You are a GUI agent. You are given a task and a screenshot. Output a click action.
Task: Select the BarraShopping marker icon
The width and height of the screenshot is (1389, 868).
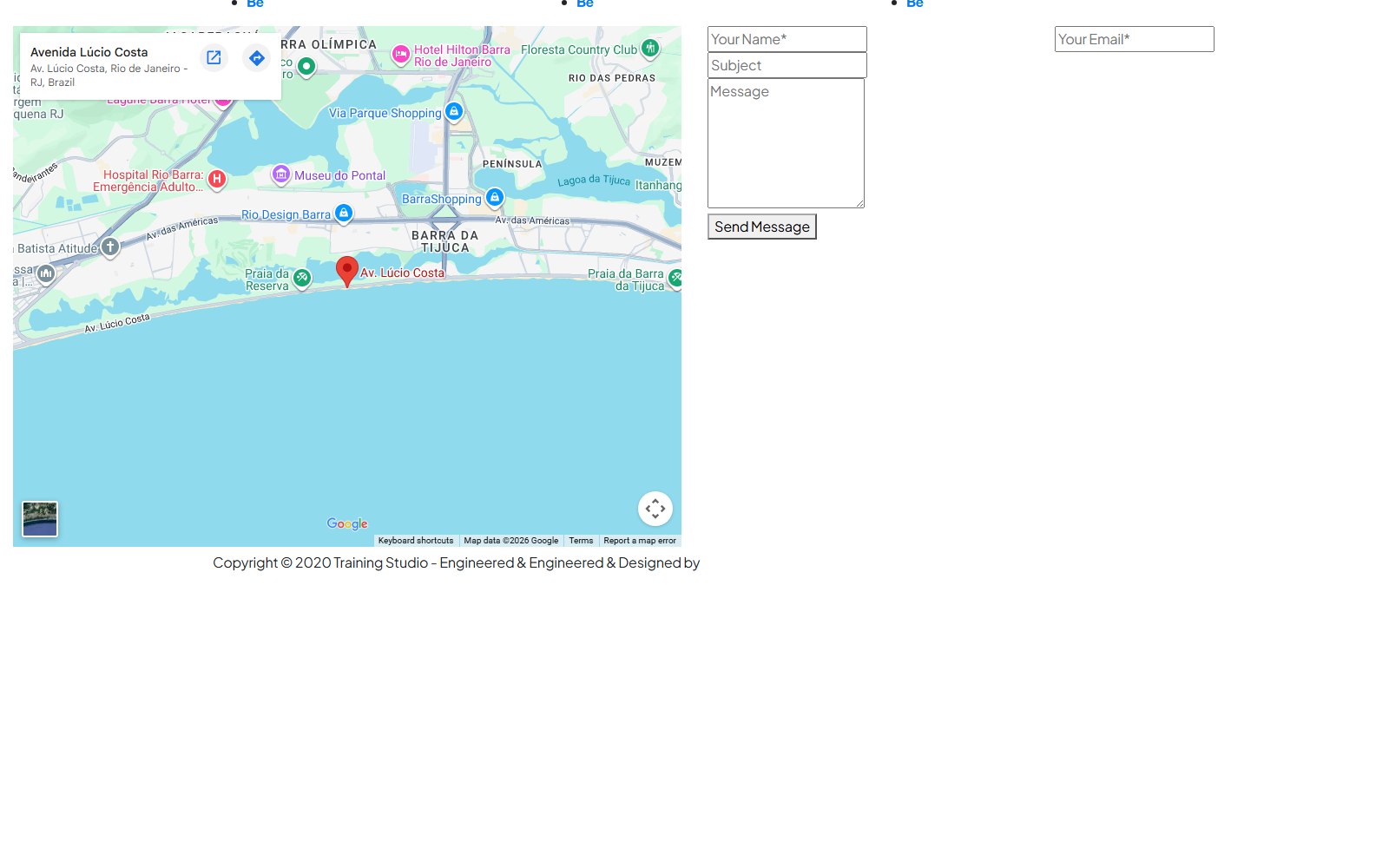point(495,198)
